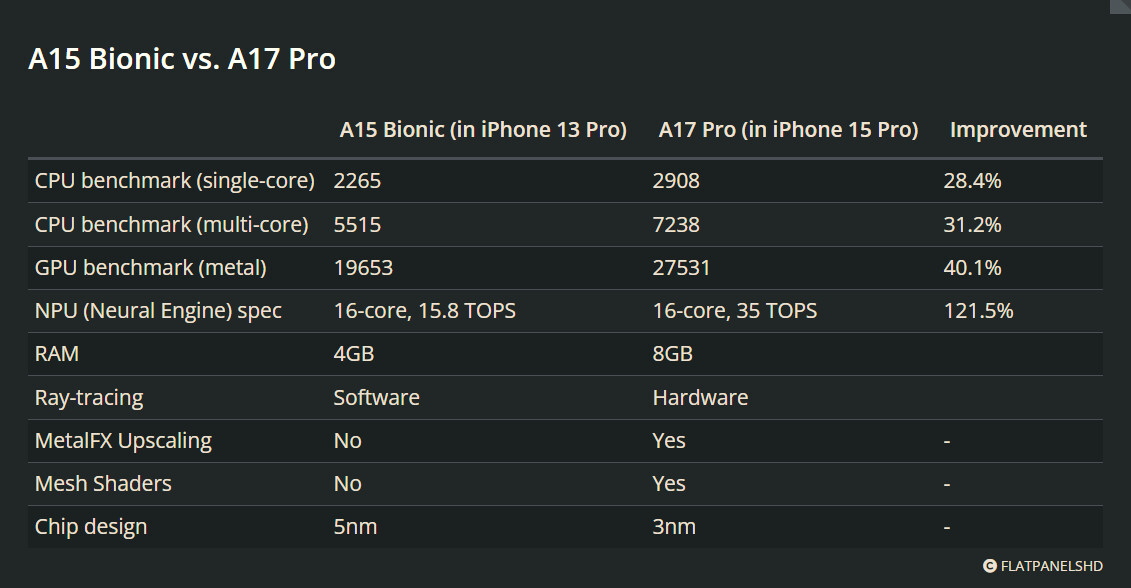Click the FLATPANELSHD watermark text
This screenshot has height=588, width=1131.
point(1052,566)
